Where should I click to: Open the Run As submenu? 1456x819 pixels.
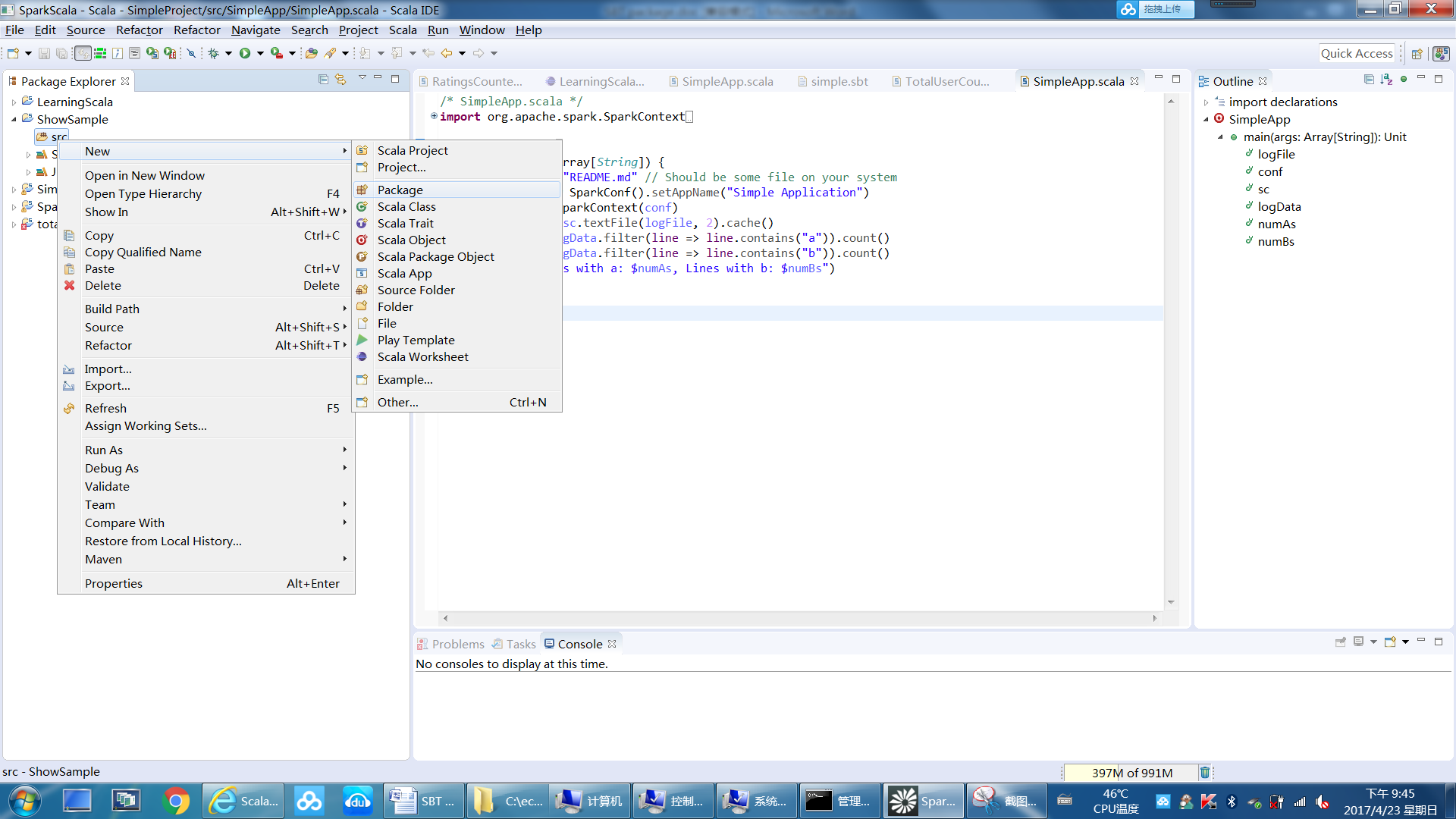pyautogui.click(x=206, y=450)
